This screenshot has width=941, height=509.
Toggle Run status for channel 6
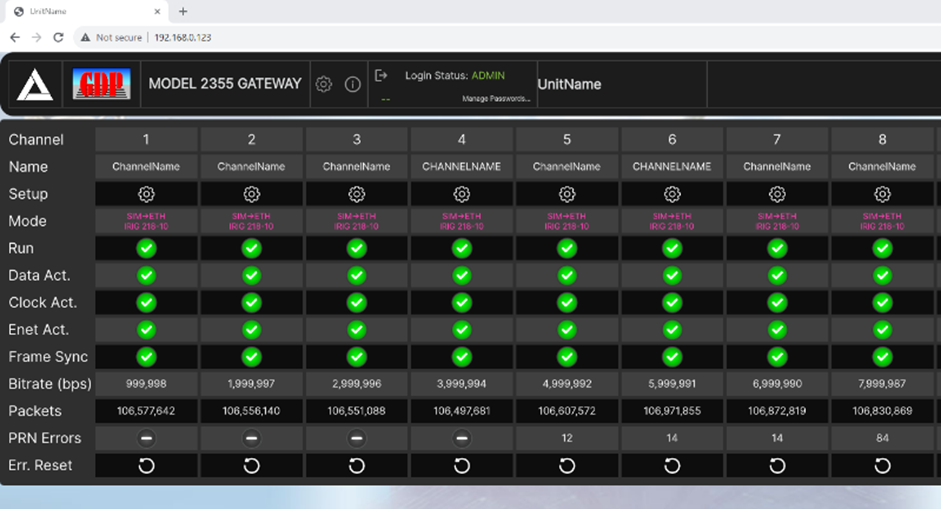[x=672, y=248]
